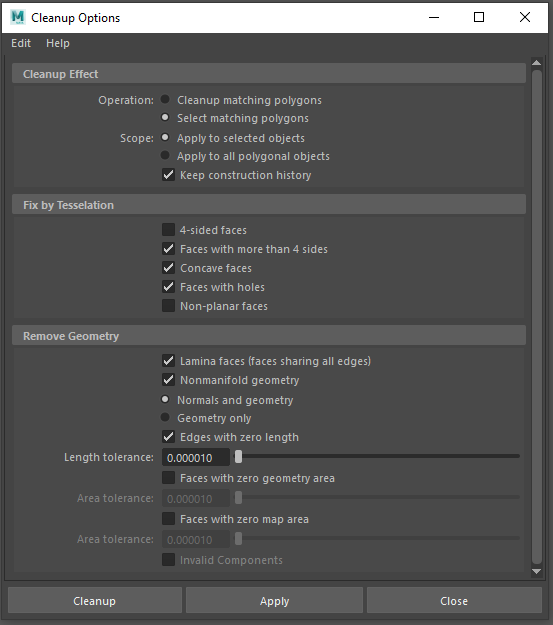
Task: Uncheck the Concave faces option
Action: pyautogui.click(x=168, y=267)
